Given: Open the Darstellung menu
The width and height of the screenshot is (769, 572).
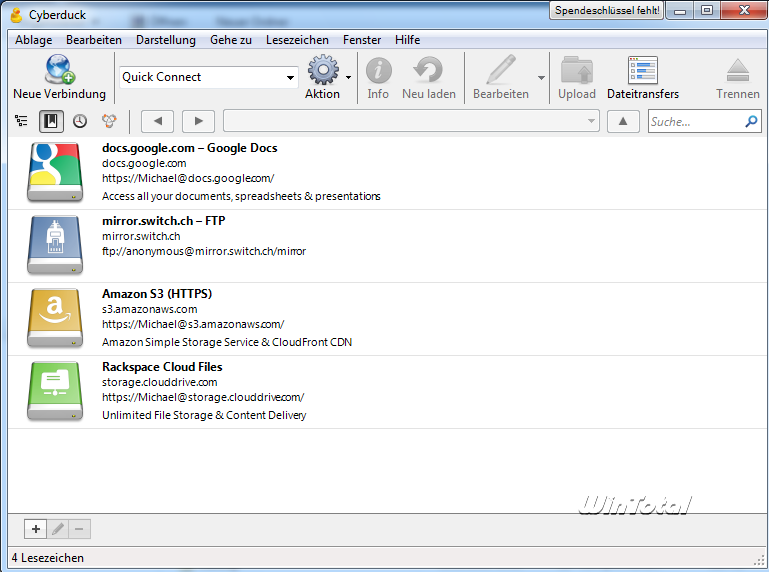Looking at the screenshot, I should (166, 40).
